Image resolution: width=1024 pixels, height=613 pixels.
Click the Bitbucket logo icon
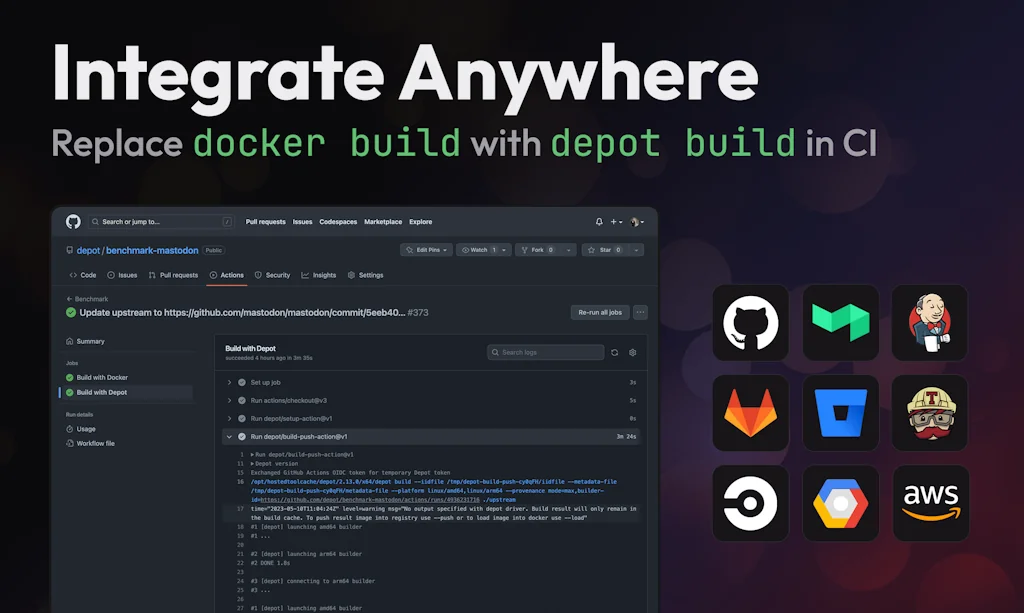tap(841, 412)
